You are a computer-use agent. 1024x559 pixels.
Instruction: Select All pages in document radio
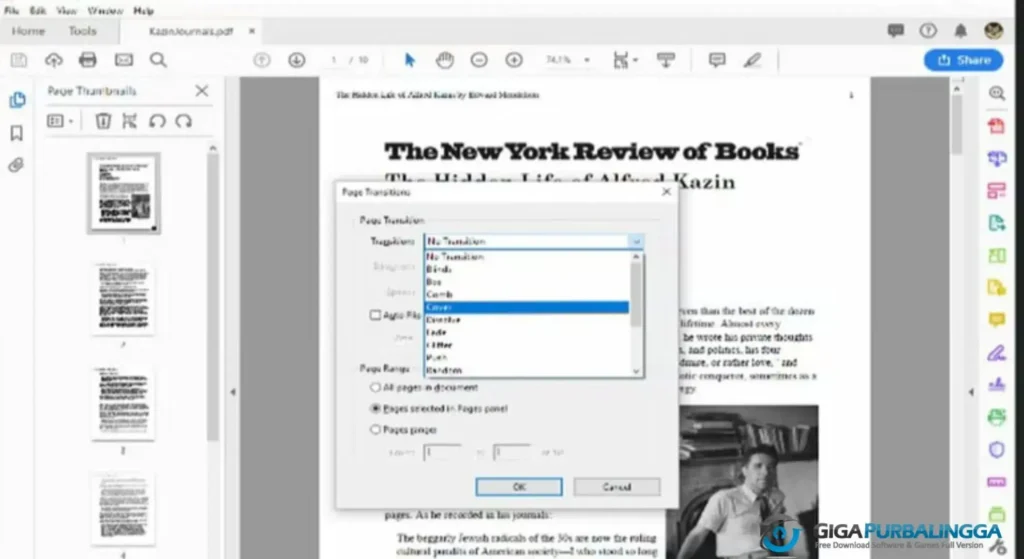coord(375,387)
